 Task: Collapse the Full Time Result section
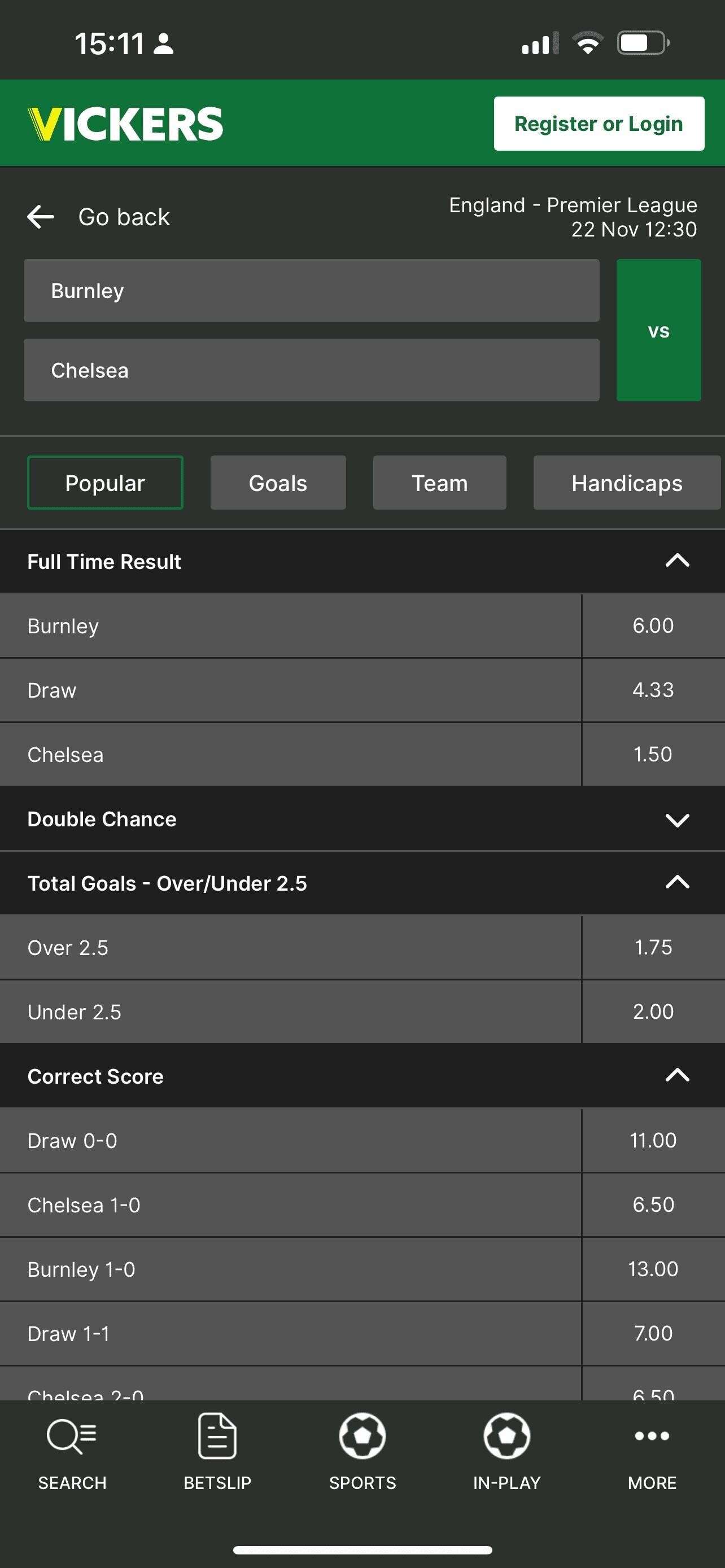pos(677,561)
